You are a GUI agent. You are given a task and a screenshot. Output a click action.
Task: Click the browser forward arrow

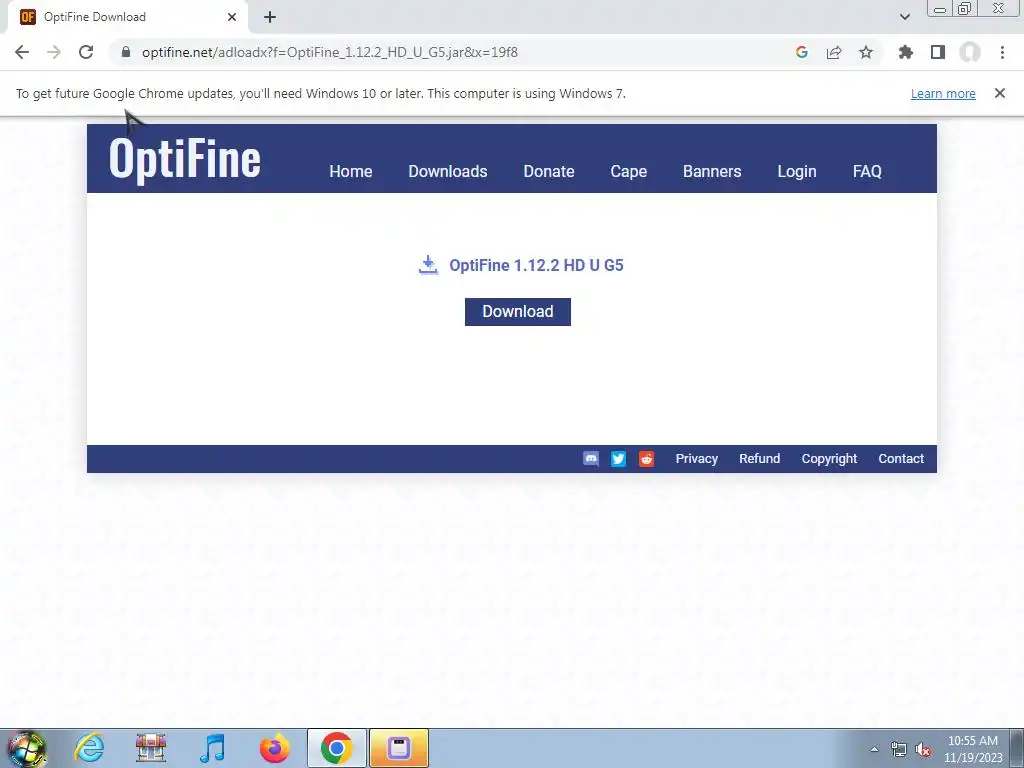54,52
